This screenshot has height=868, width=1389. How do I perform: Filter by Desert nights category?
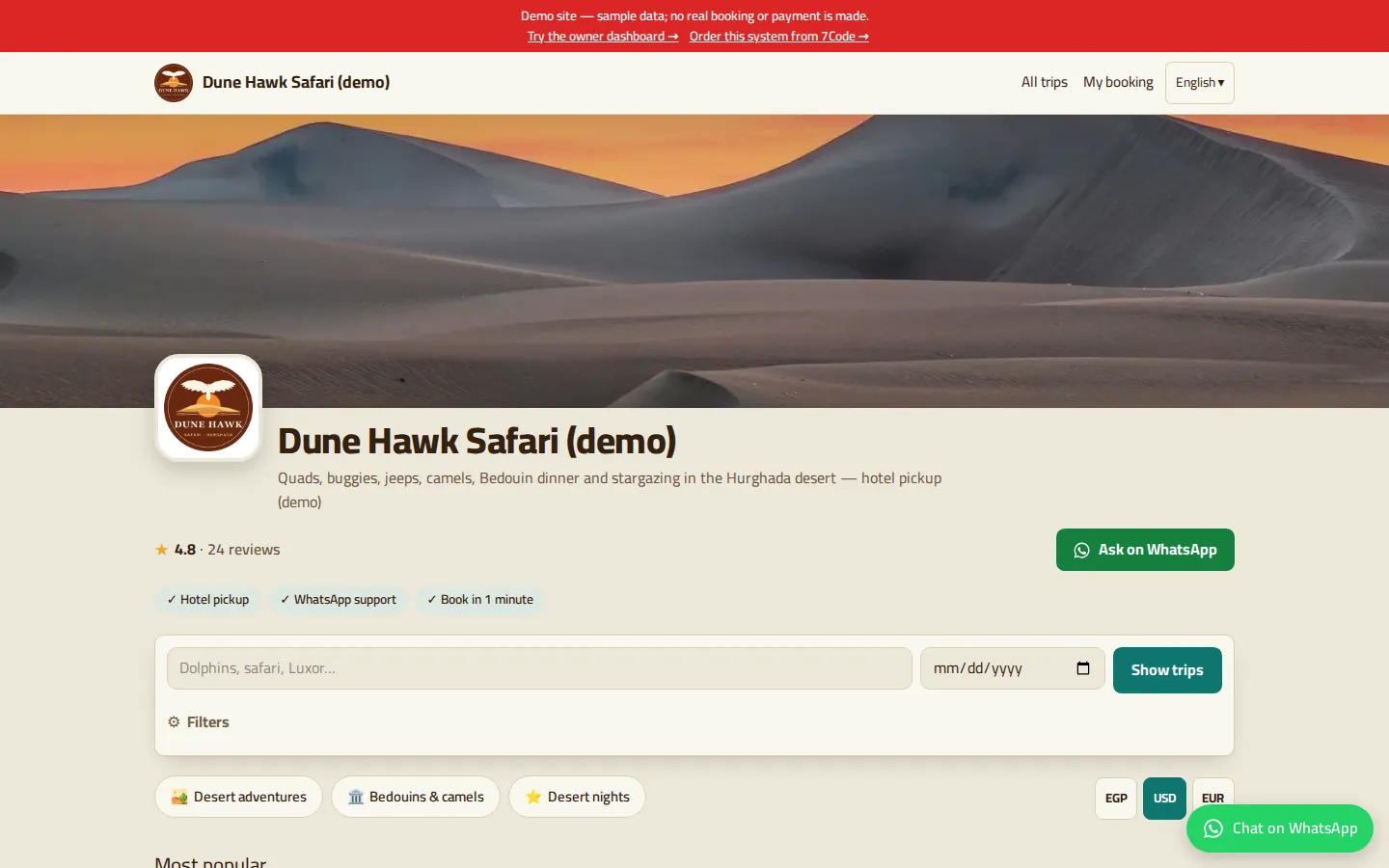point(577,797)
